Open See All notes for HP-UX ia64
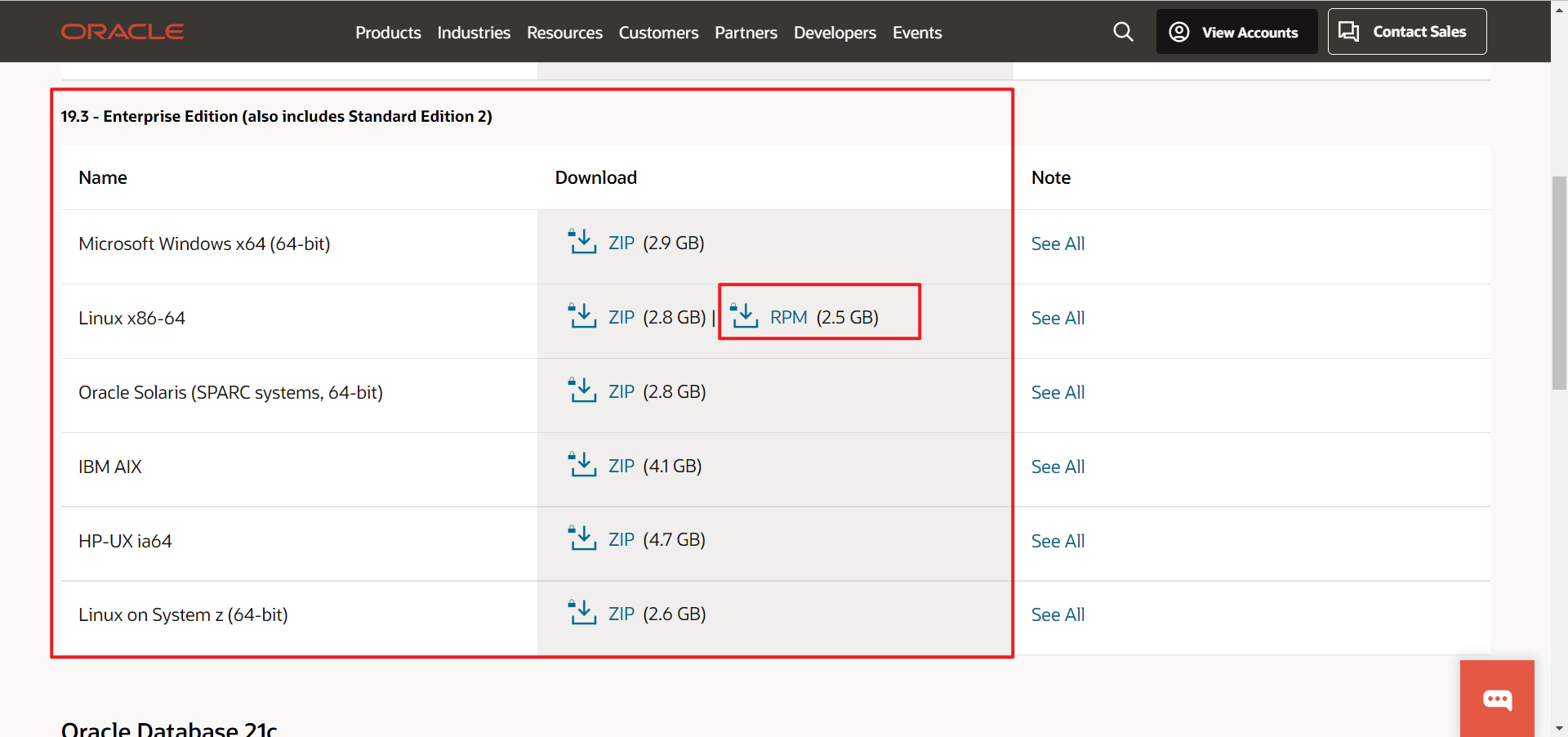 tap(1057, 540)
